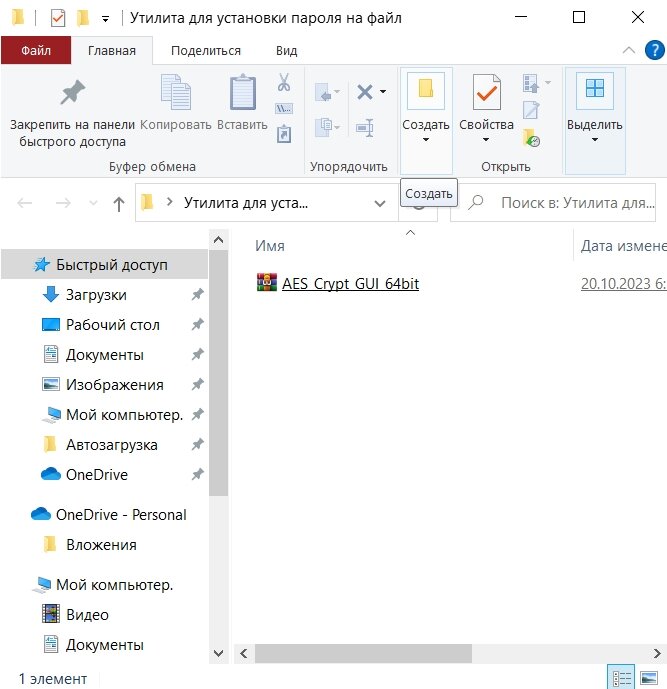Viewport: 667px width, 689px height.
Task: Click the navigation pane down scroll arrow
Action: [218, 653]
